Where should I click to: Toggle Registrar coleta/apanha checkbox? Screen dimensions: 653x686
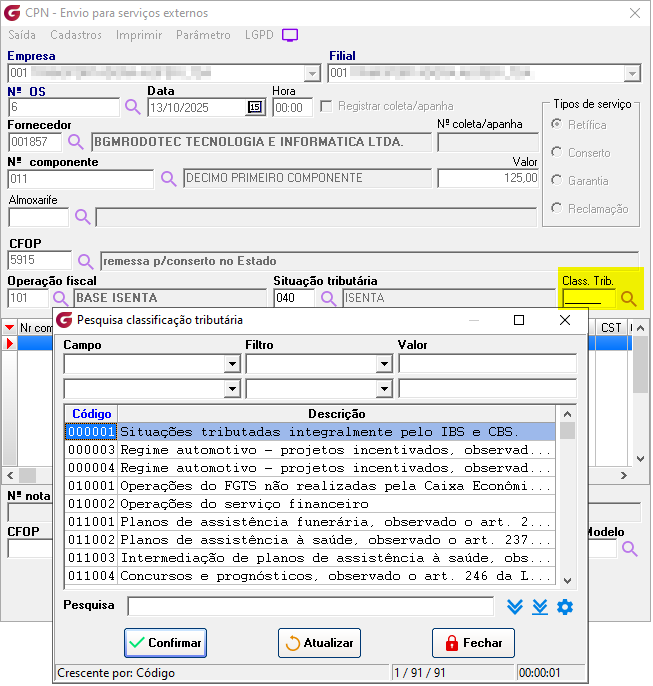pyautogui.click(x=326, y=106)
